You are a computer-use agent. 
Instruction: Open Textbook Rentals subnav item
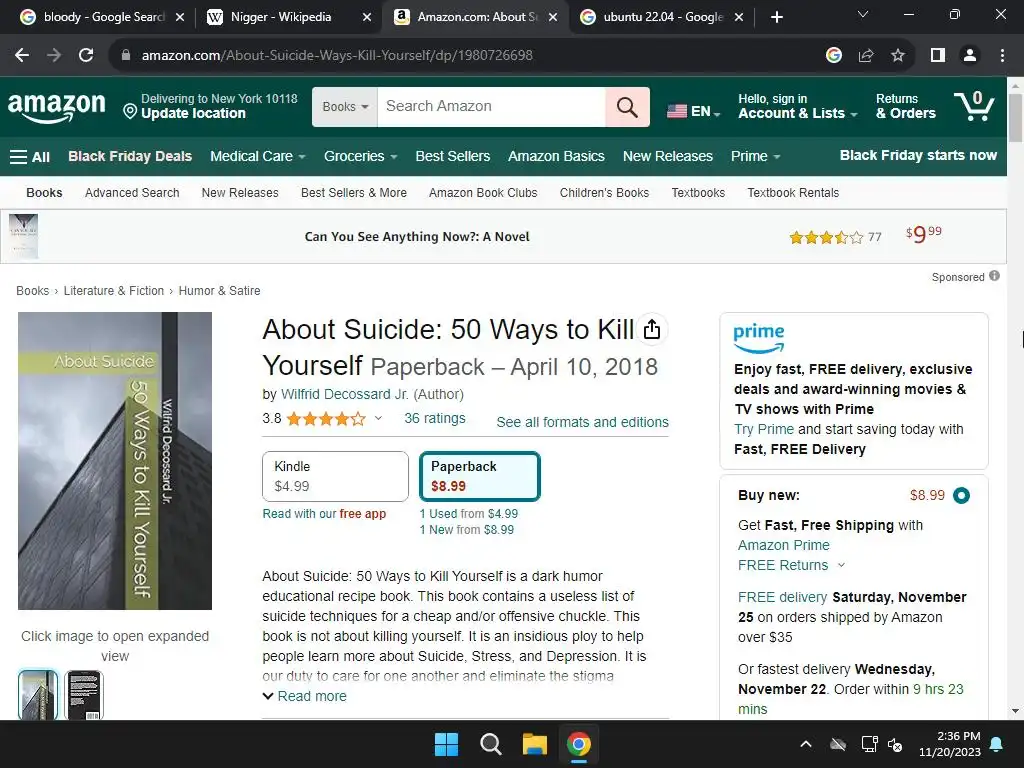(793, 193)
